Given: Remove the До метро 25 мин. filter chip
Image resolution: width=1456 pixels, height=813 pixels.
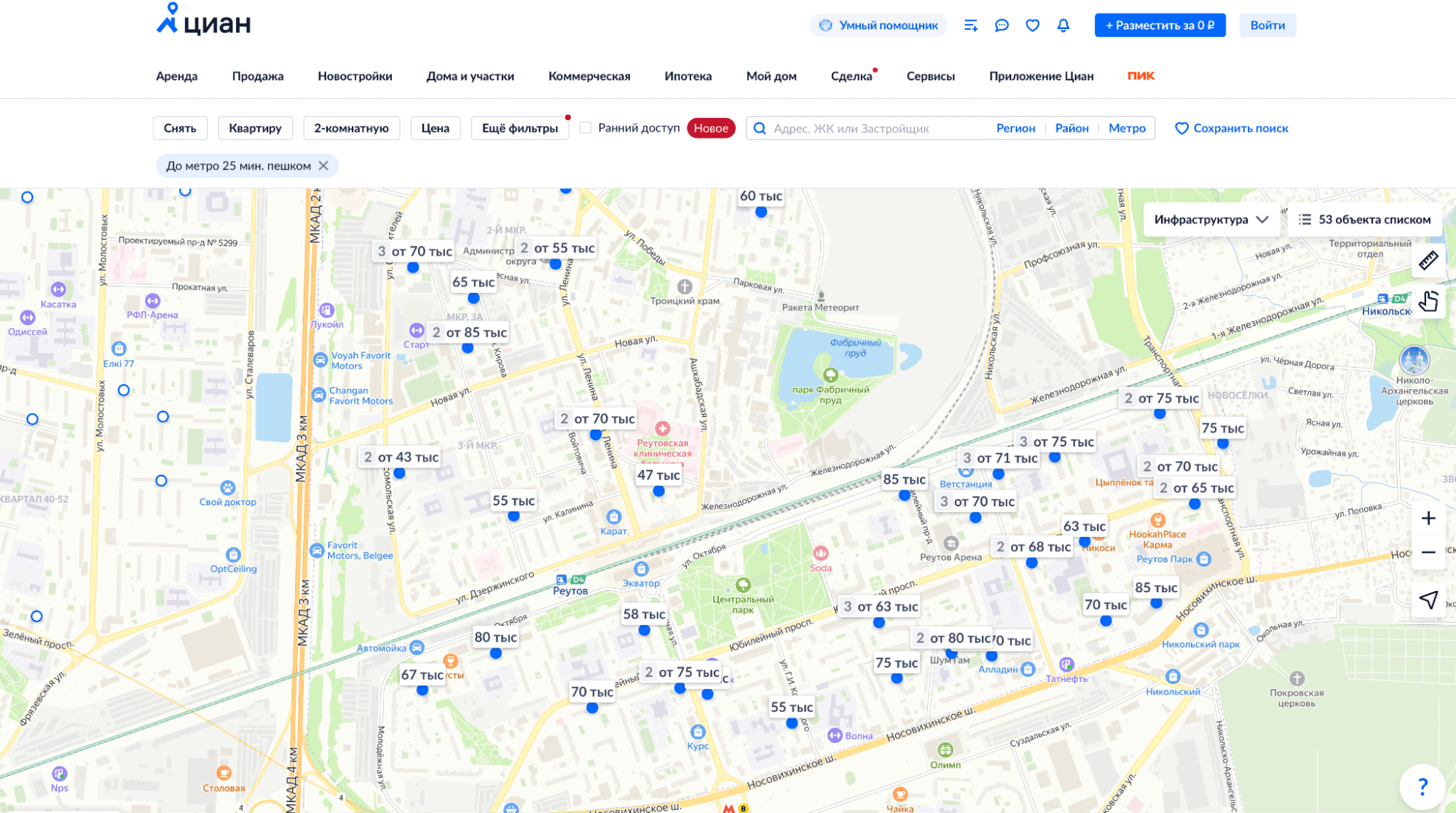Looking at the screenshot, I should (323, 166).
